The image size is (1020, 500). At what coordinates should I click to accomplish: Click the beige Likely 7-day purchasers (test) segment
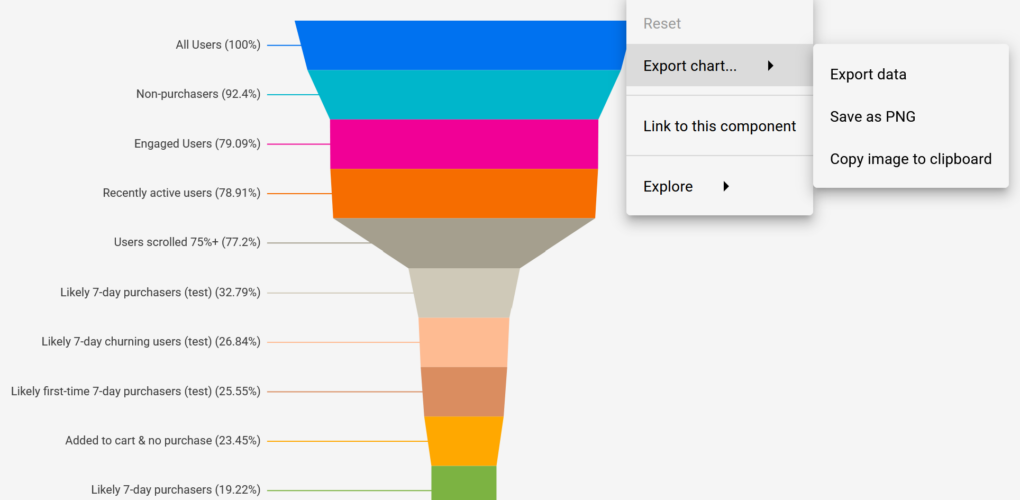click(x=464, y=292)
